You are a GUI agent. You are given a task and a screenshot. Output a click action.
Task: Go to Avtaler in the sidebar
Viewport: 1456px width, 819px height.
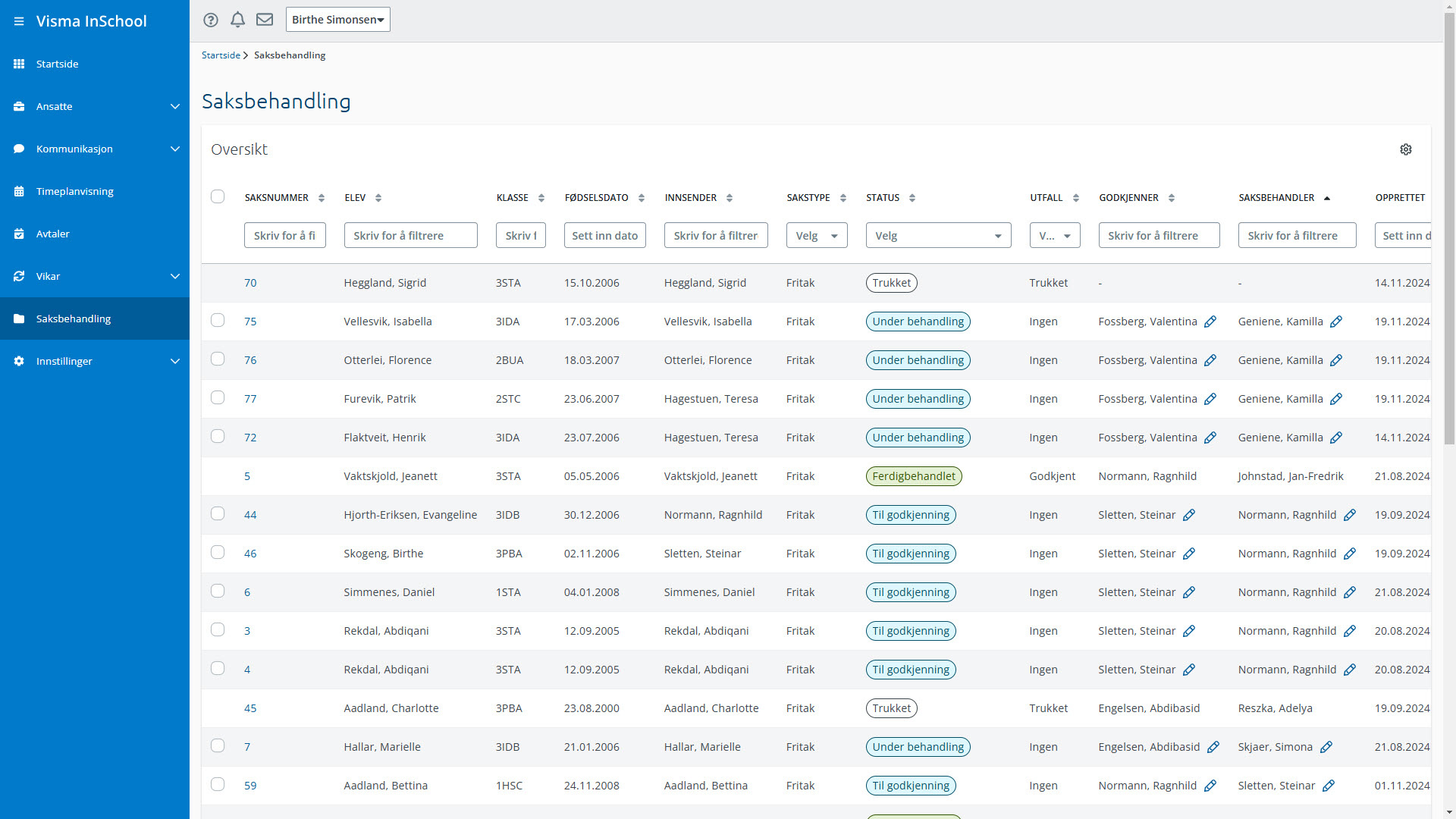53,234
